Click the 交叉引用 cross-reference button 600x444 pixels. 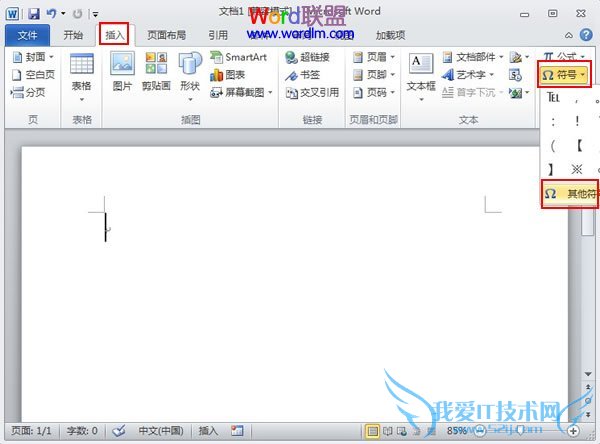pyautogui.click(x=312, y=92)
